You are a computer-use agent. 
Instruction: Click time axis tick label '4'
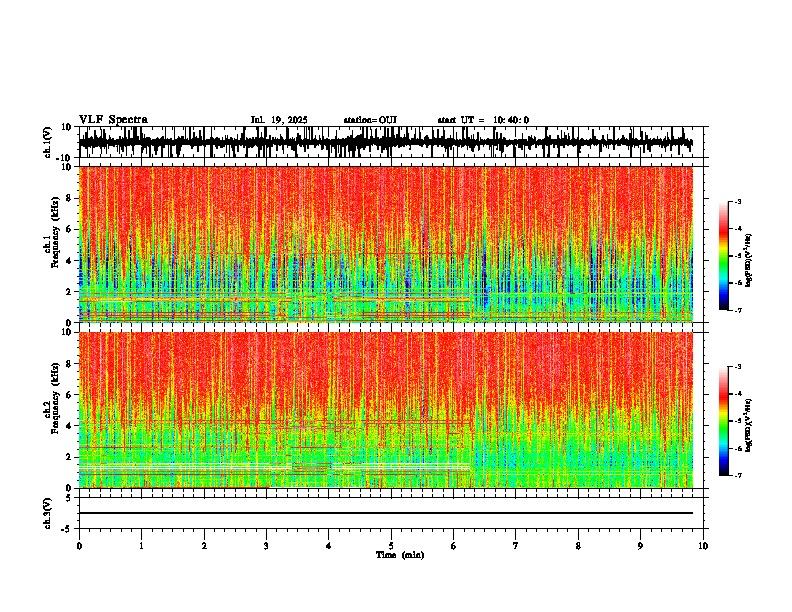[x=329, y=546]
